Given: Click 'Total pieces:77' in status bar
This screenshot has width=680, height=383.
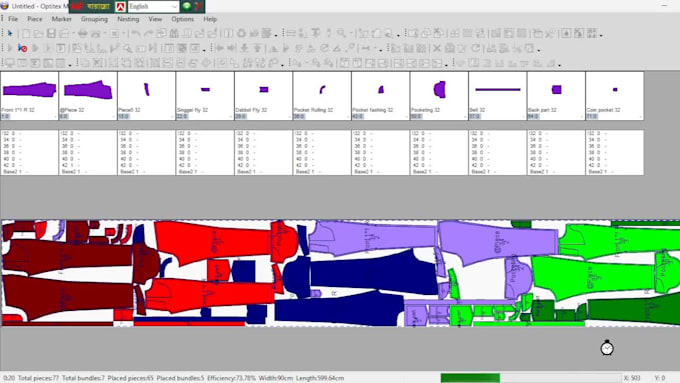Looking at the screenshot, I should click(38, 378).
